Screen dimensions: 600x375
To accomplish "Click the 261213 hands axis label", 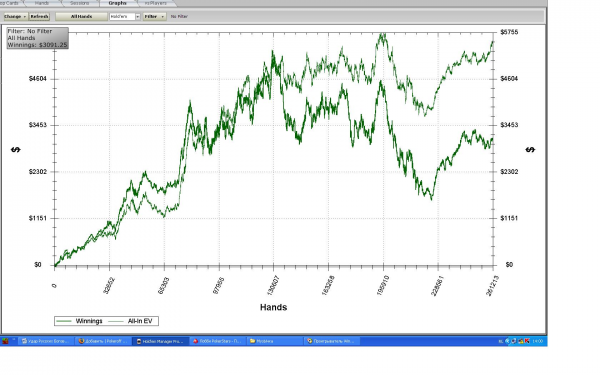I will click(x=492, y=285).
